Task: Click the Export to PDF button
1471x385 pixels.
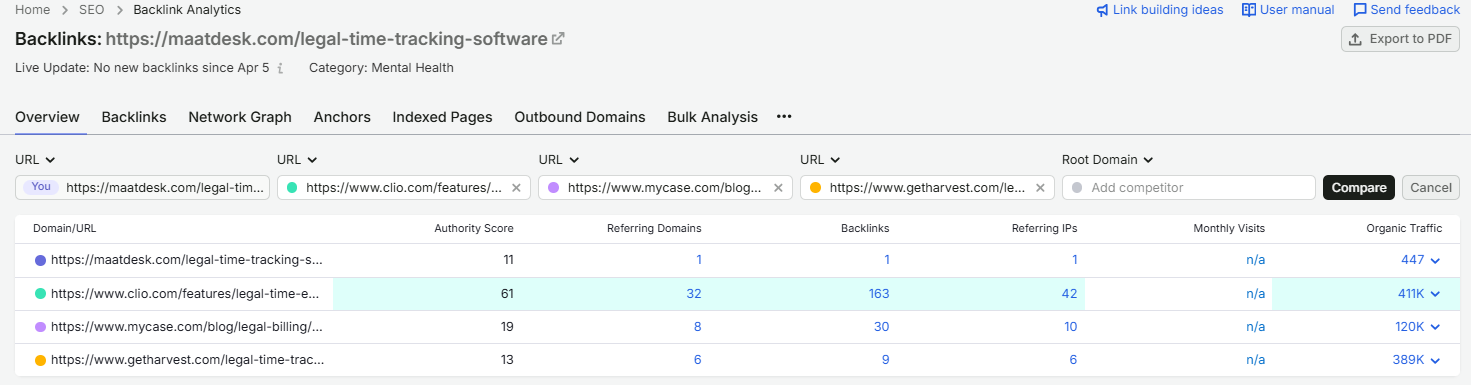Action: 1400,39
